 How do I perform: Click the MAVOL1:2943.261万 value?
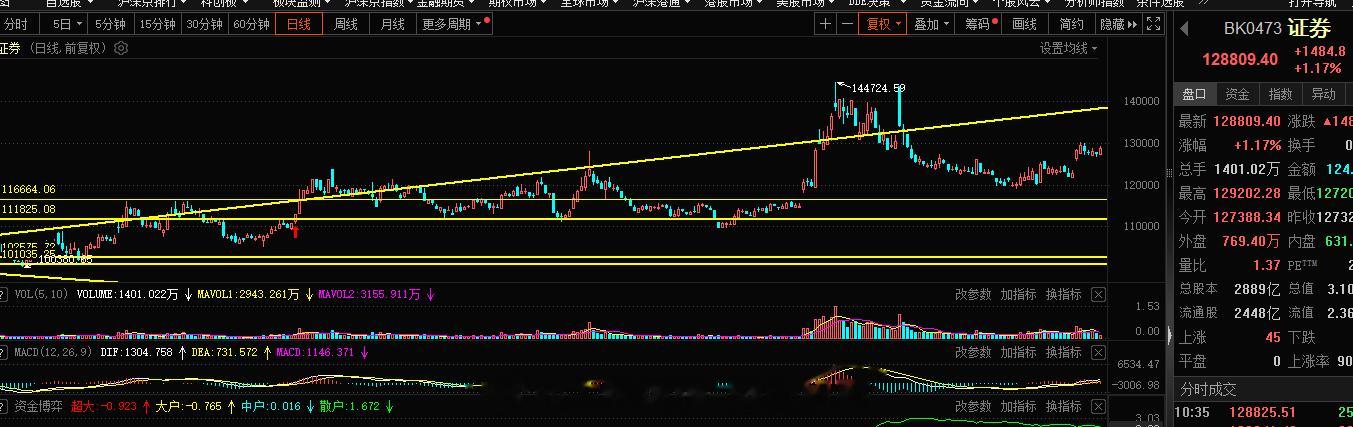(248, 294)
